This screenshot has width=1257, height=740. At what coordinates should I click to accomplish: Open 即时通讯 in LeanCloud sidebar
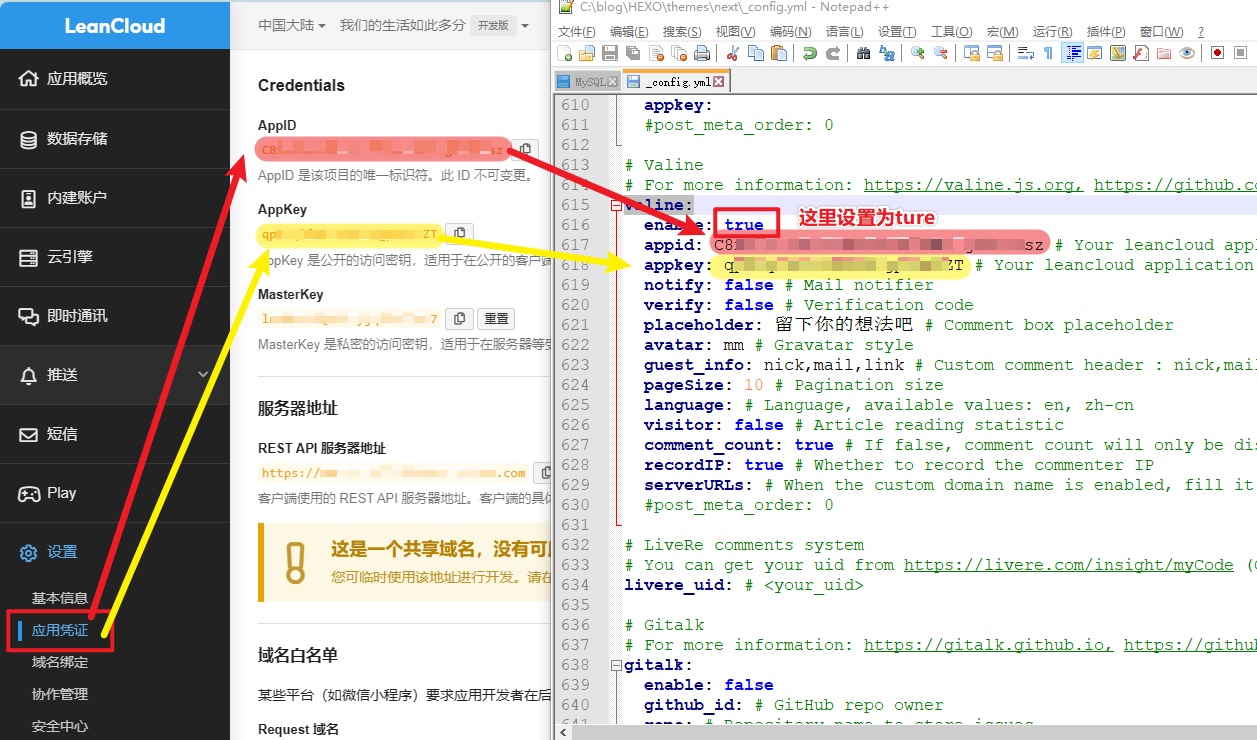115,316
